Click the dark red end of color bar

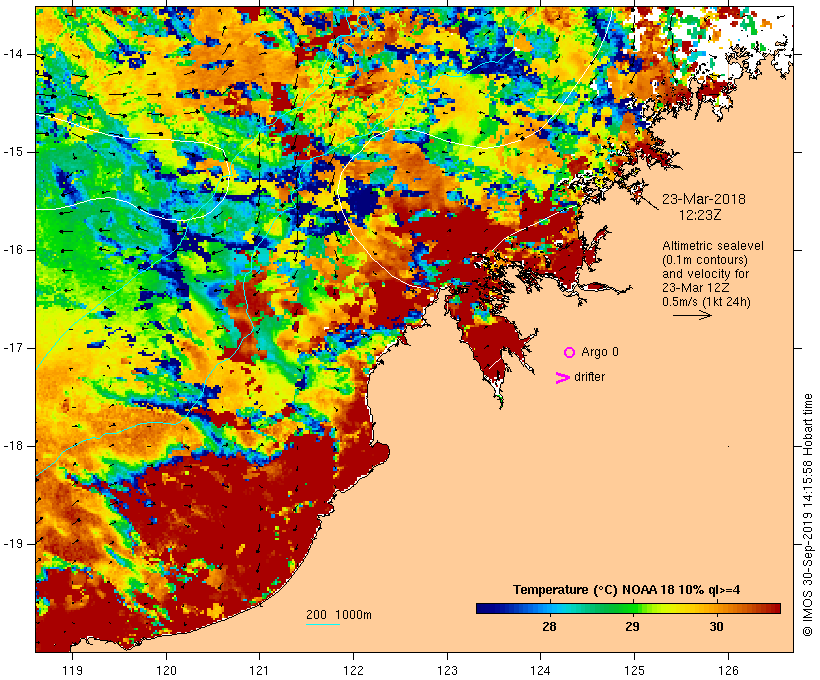click(775, 608)
